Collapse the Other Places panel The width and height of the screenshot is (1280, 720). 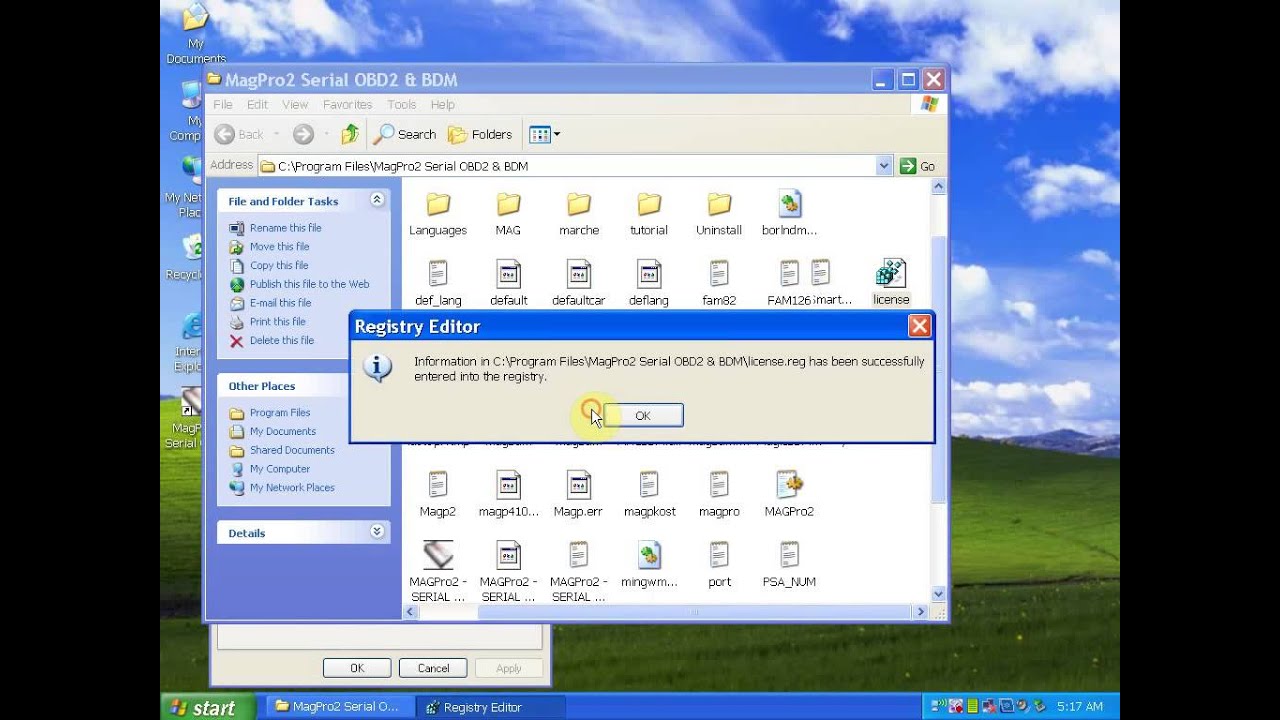(x=377, y=385)
